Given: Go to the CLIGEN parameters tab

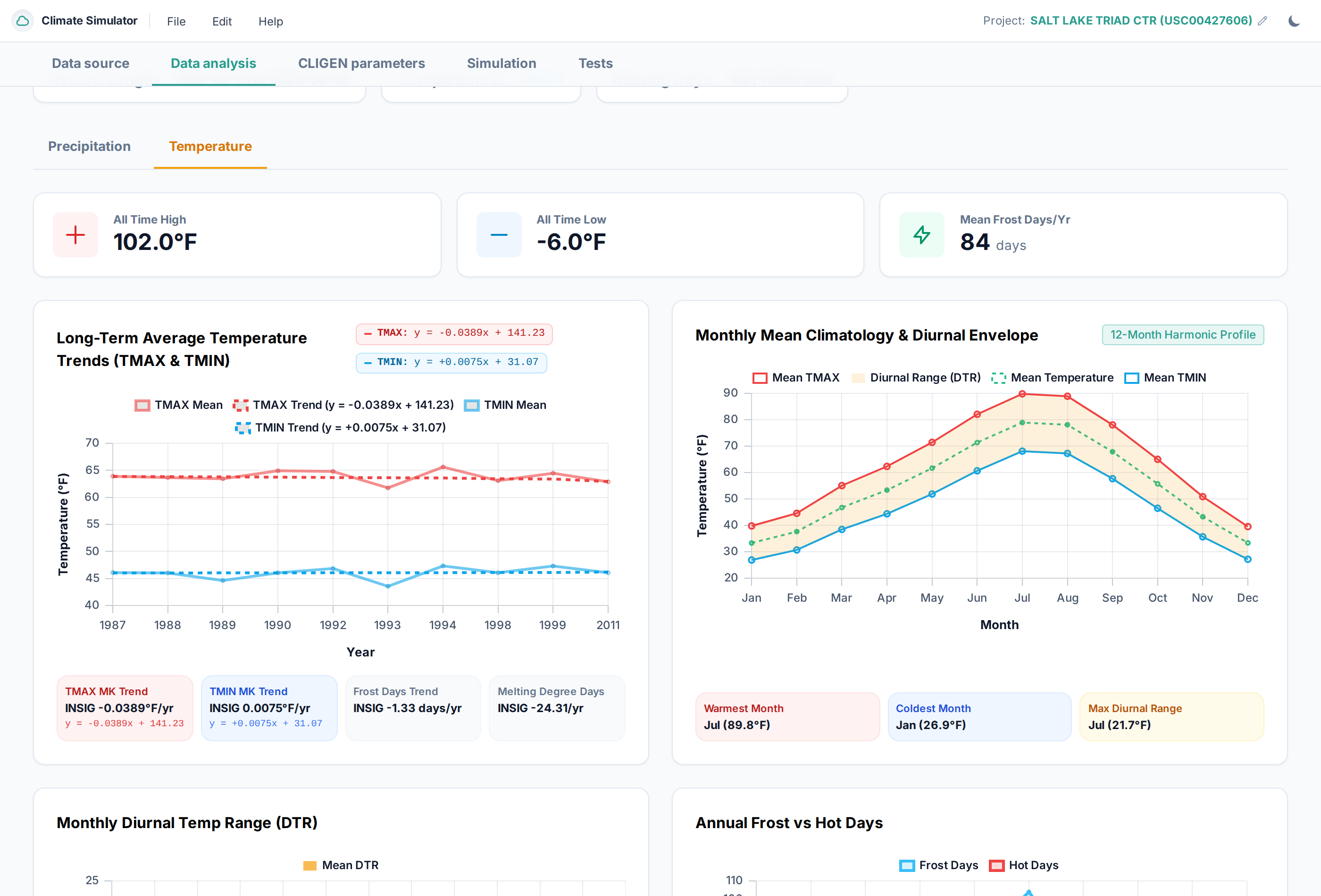Looking at the screenshot, I should (x=361, y=64).
